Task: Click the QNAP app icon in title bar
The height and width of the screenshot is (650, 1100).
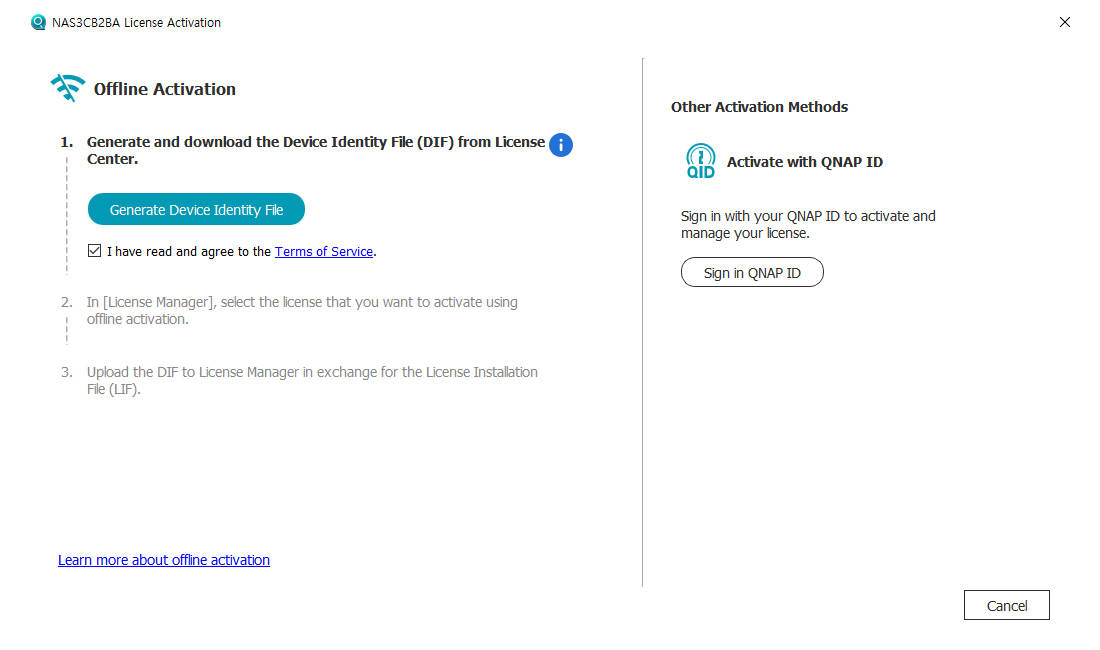Action: 39,22
